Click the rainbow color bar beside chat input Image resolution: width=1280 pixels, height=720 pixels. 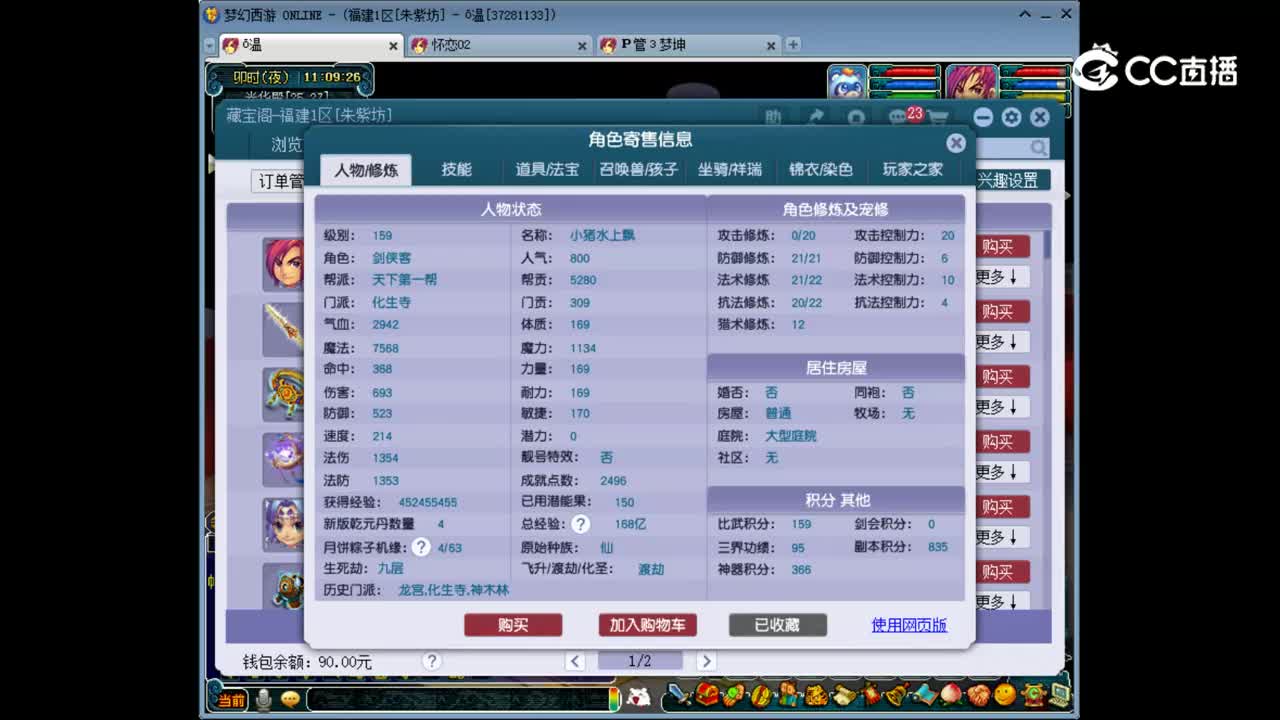click(614, 699)
